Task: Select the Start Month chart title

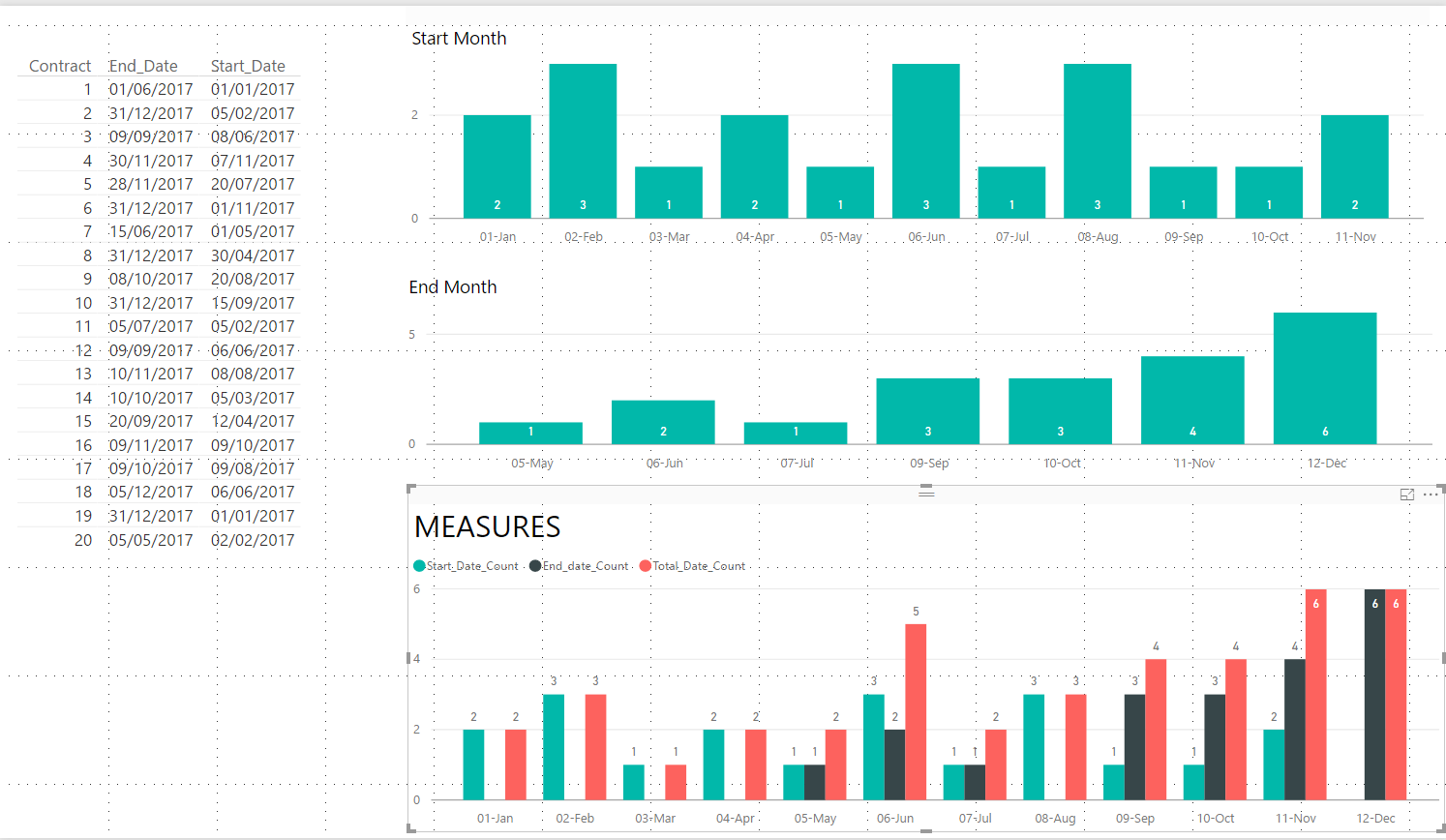Action: point(459,38)
